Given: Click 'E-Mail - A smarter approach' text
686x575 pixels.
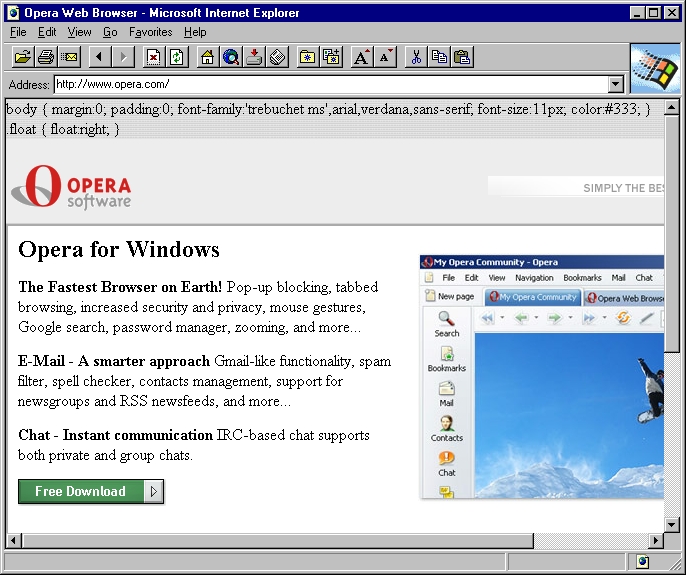Looking at the screenshot, I should [x=114, y=361].
